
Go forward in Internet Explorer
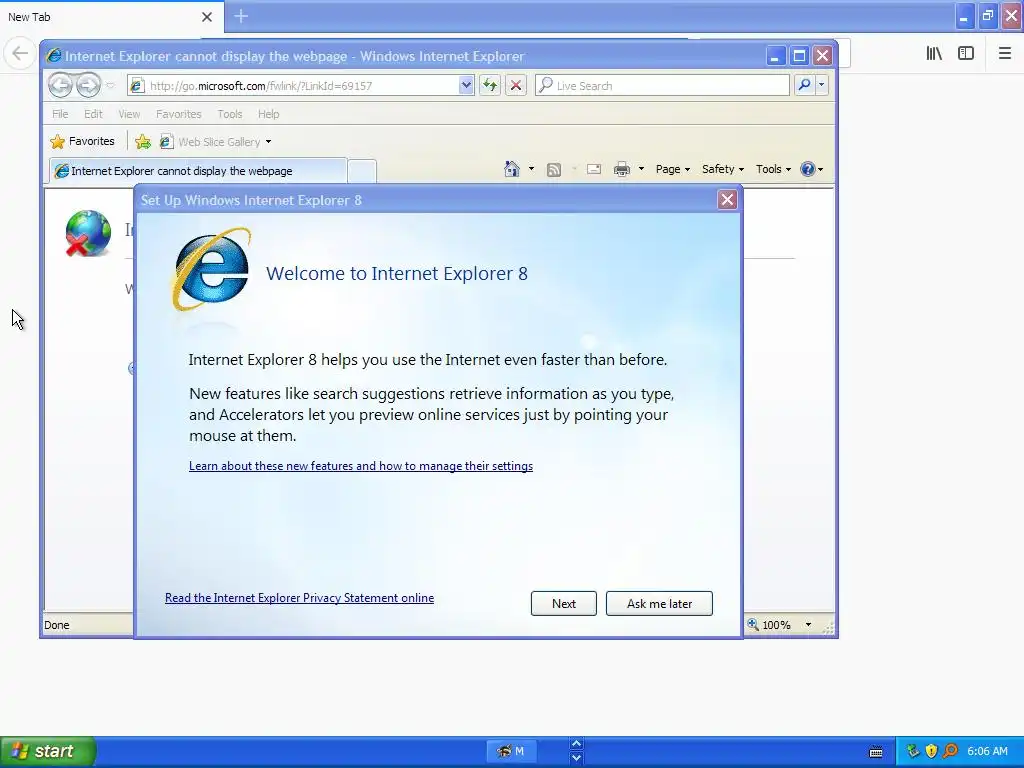(88, 85)
